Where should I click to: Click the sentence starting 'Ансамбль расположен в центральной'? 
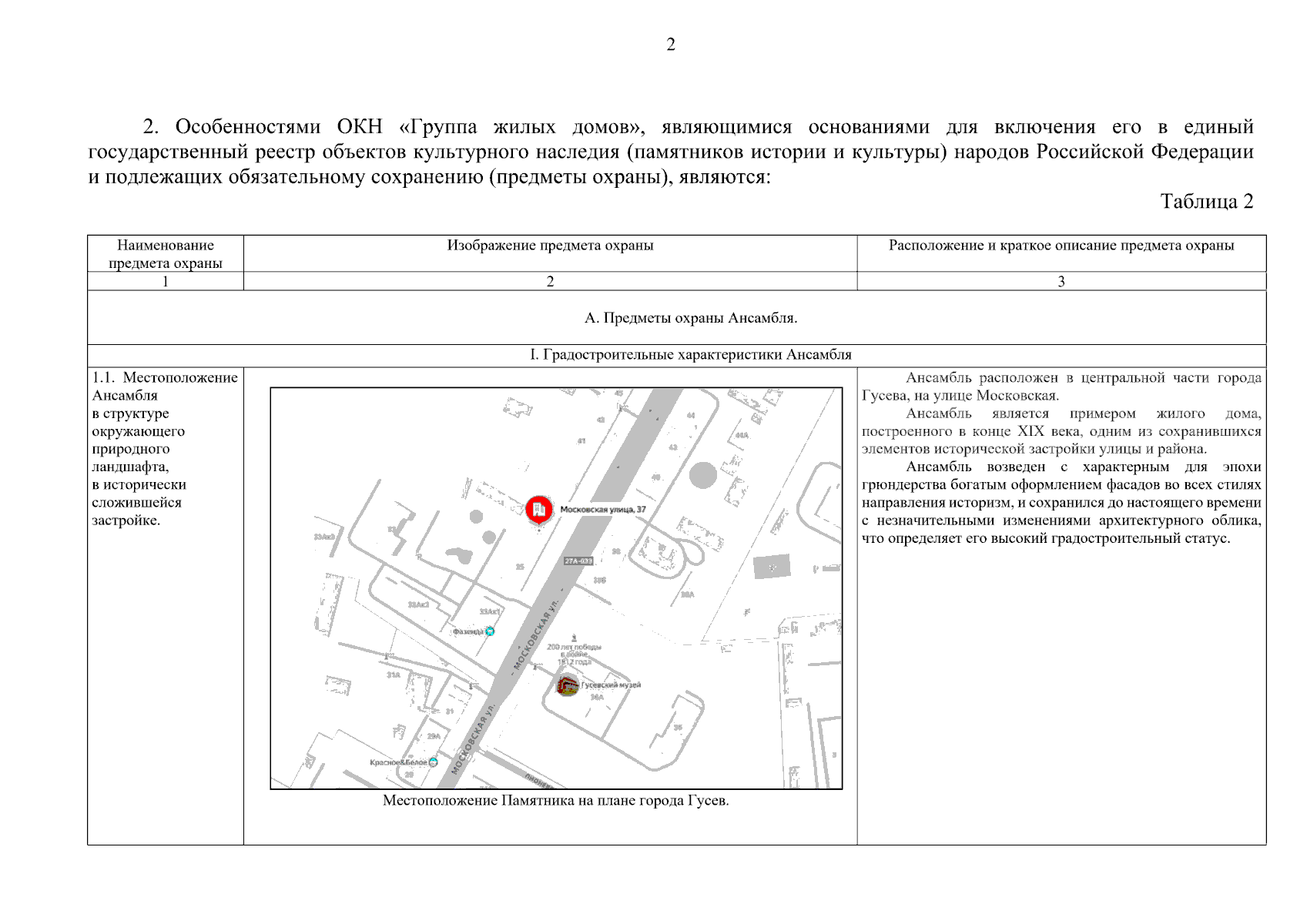1061,387
